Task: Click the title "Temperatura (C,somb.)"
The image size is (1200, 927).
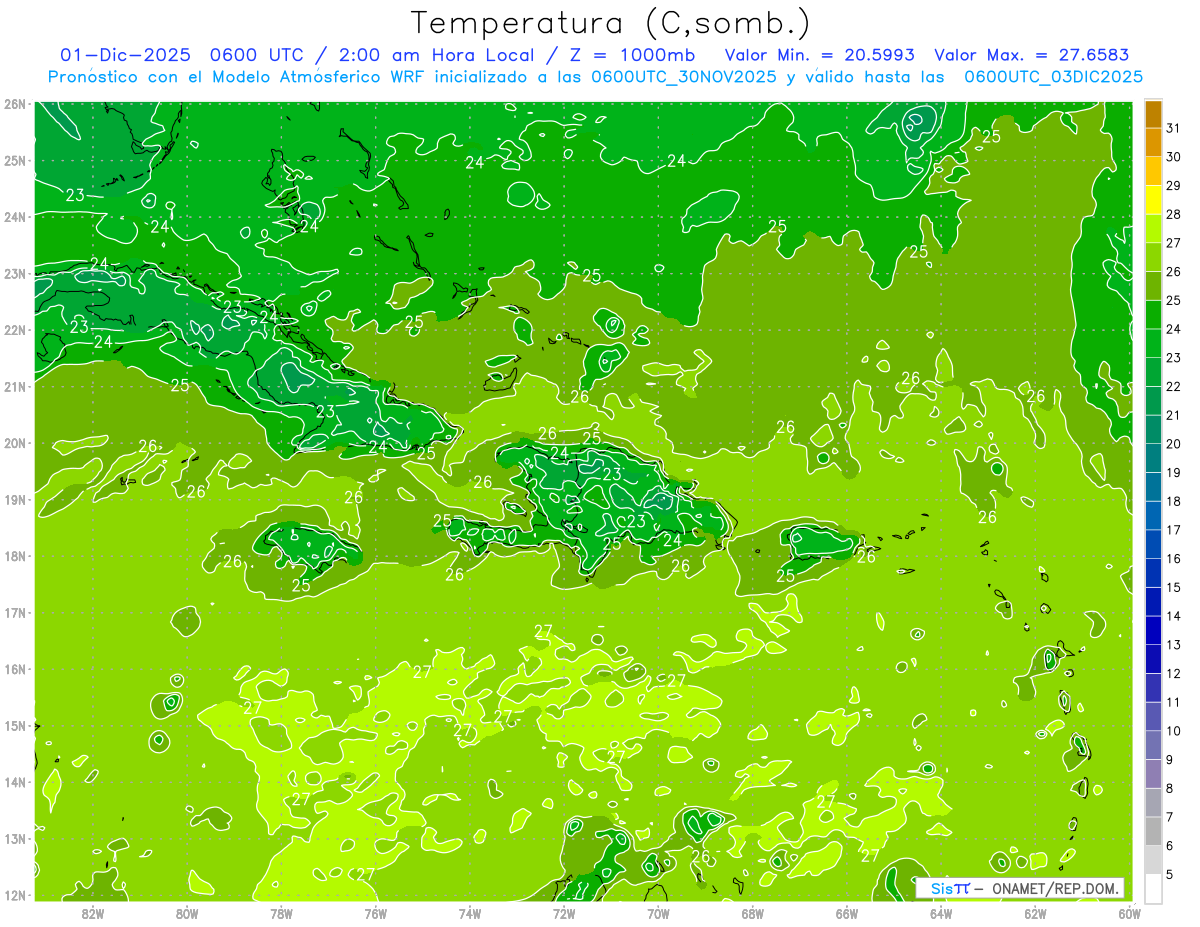Action: [610, 24]
